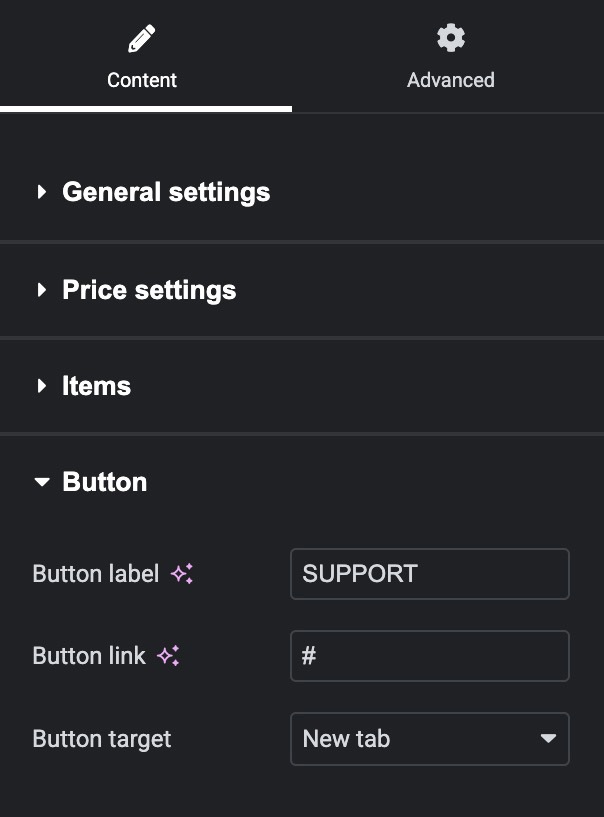The width and height of the screenshot is (604, 817).
Task: Click the arrow icon next to Items
Action: point(42,386)
